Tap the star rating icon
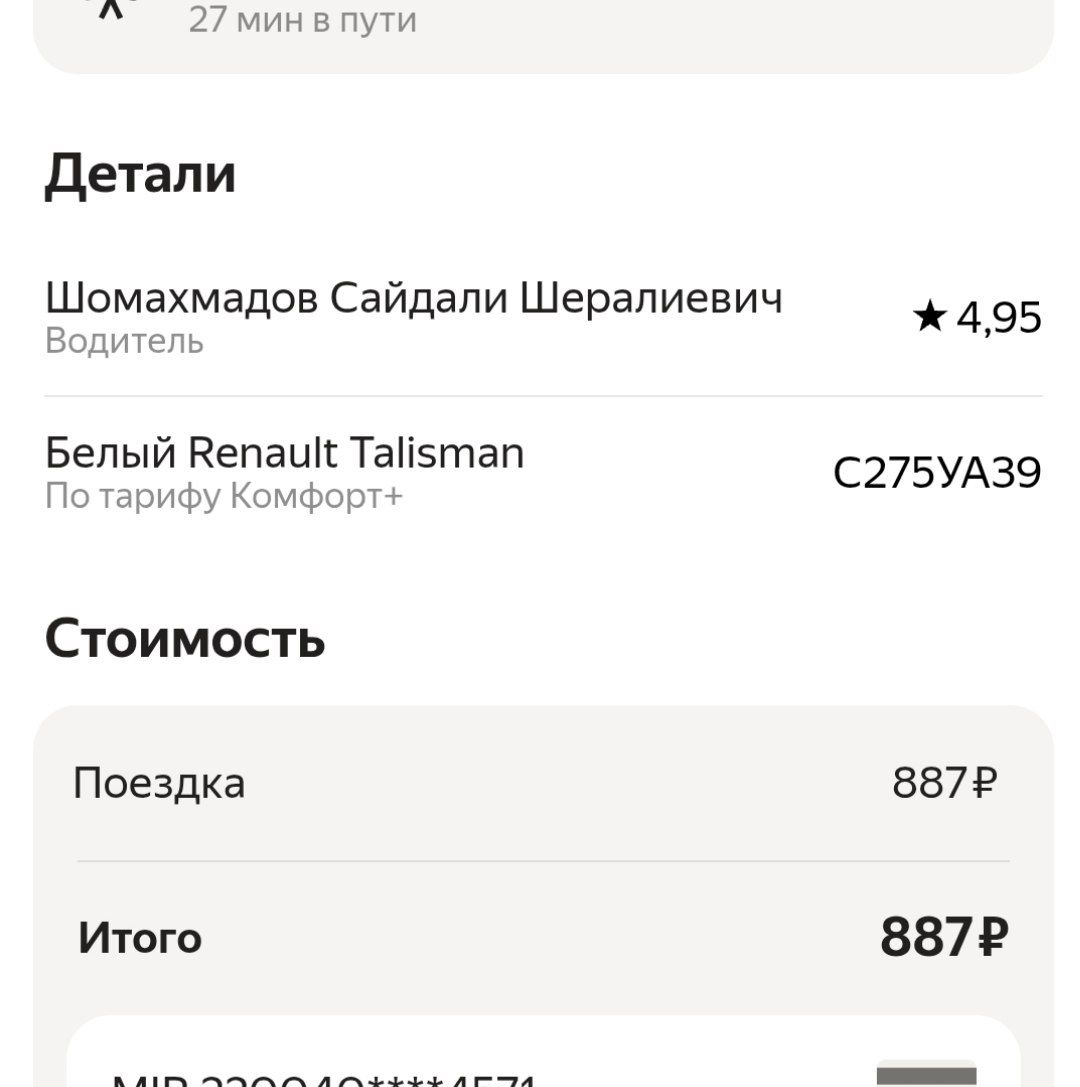The image size is (1080, 1087). click(x=929, y=318)
